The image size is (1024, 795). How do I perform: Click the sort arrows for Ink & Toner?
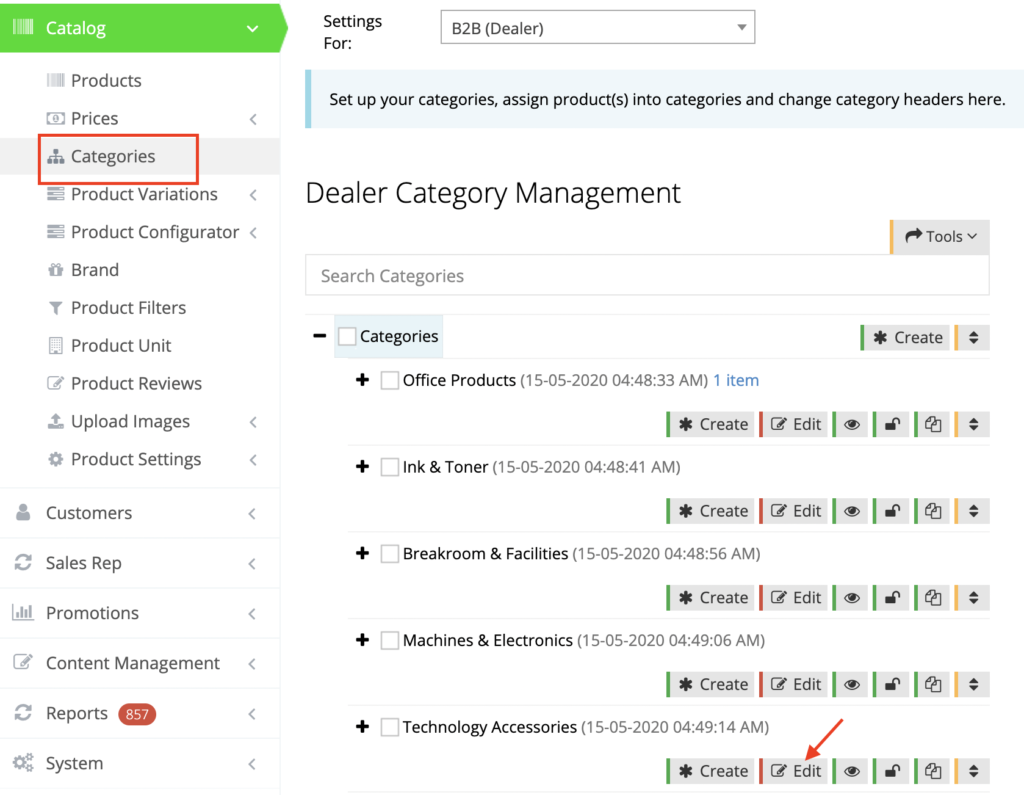point(972,511)
